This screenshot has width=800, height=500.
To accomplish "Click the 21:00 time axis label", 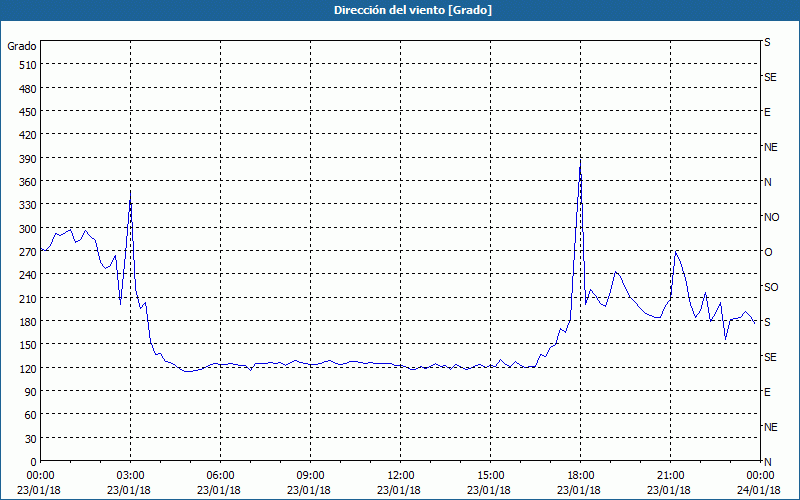I will tap(669, 476).
